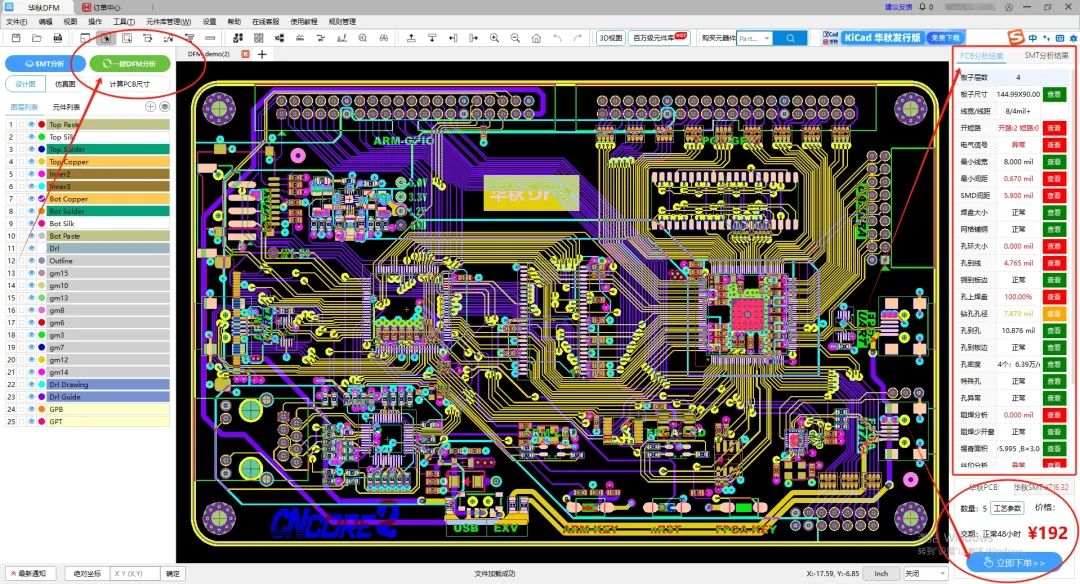Click the undo arrow icon
The image size is (1080, 584).
(x=557, y=38)
